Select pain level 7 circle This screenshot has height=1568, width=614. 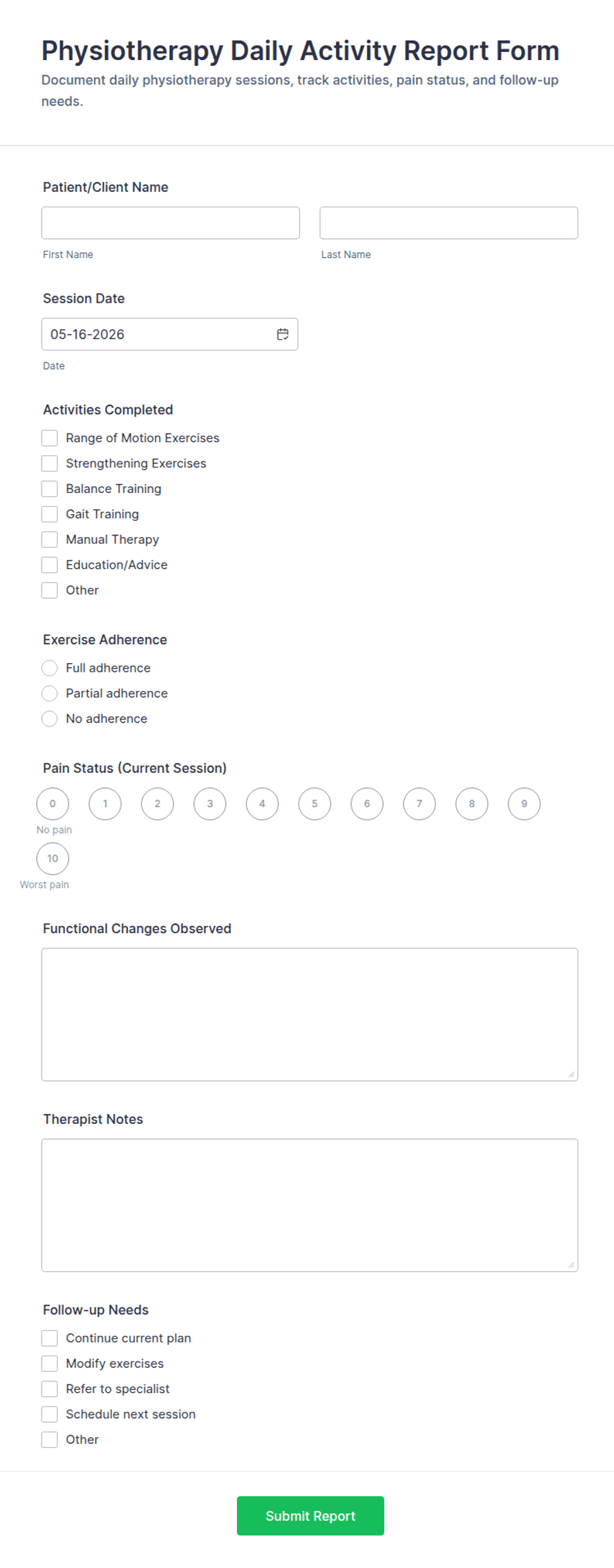(x=419, y=804)
